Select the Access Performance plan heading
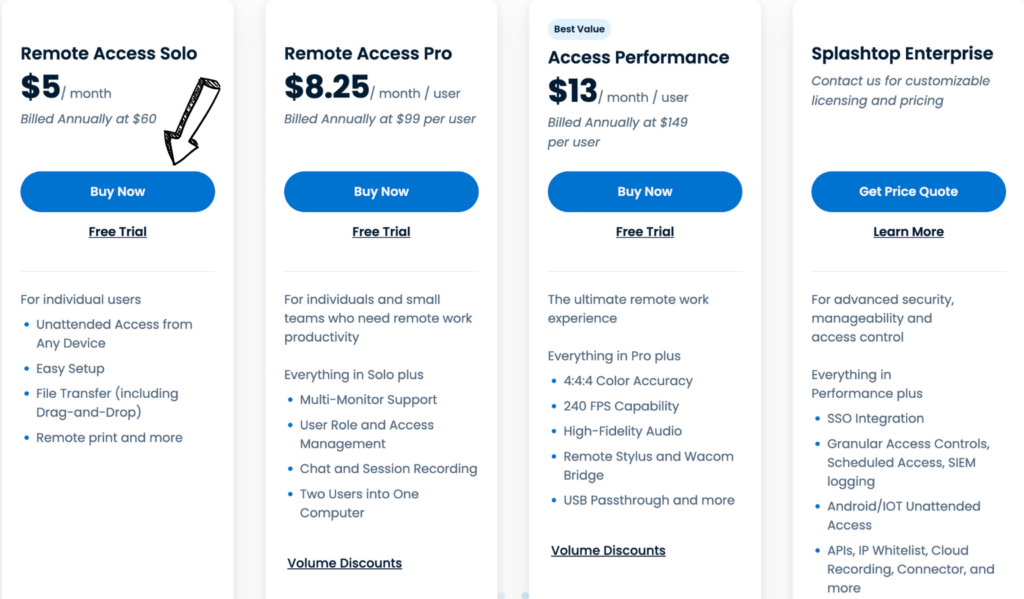 [637, 57]
